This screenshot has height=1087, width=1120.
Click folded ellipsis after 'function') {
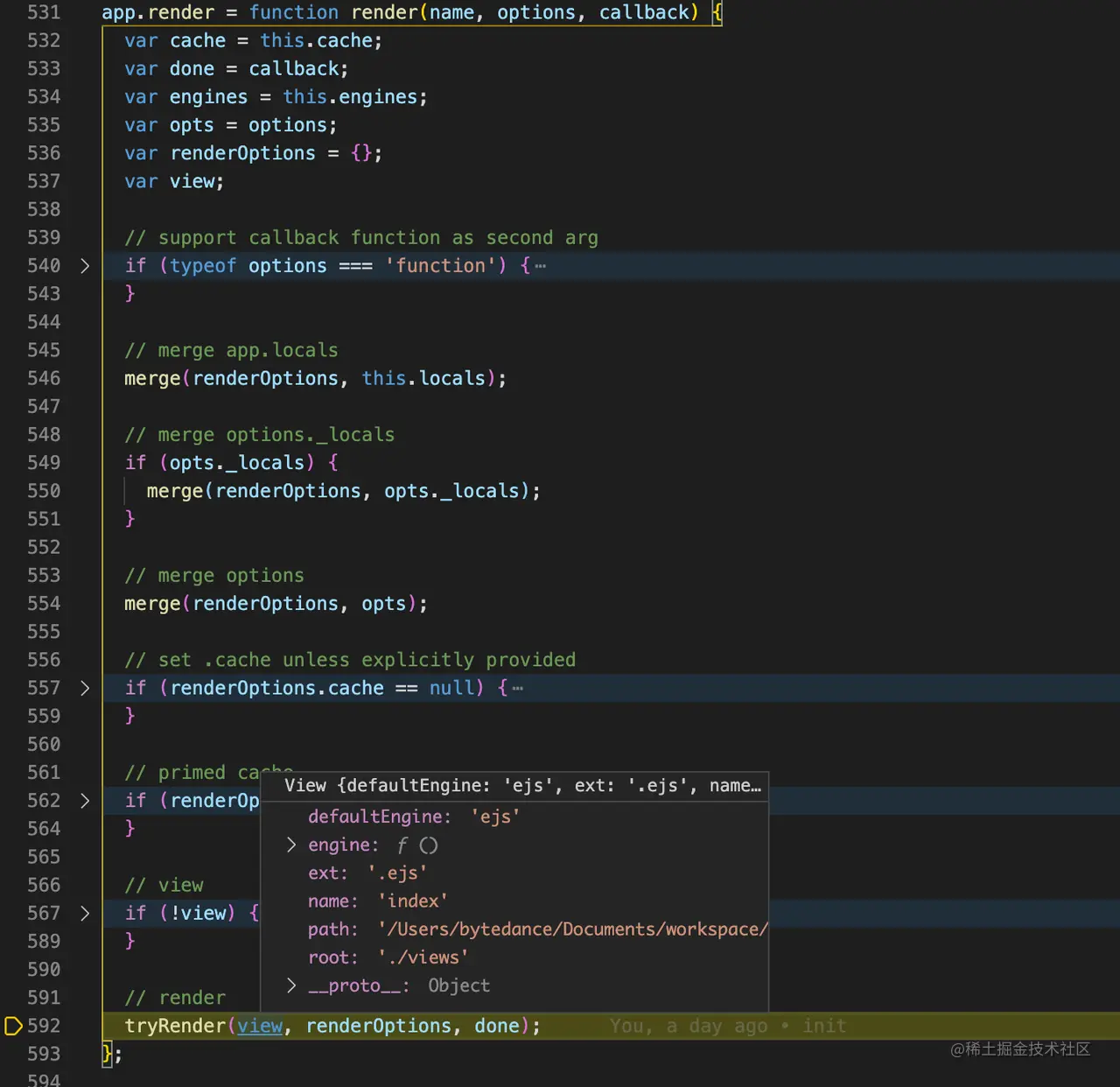(x=540, y=266)
